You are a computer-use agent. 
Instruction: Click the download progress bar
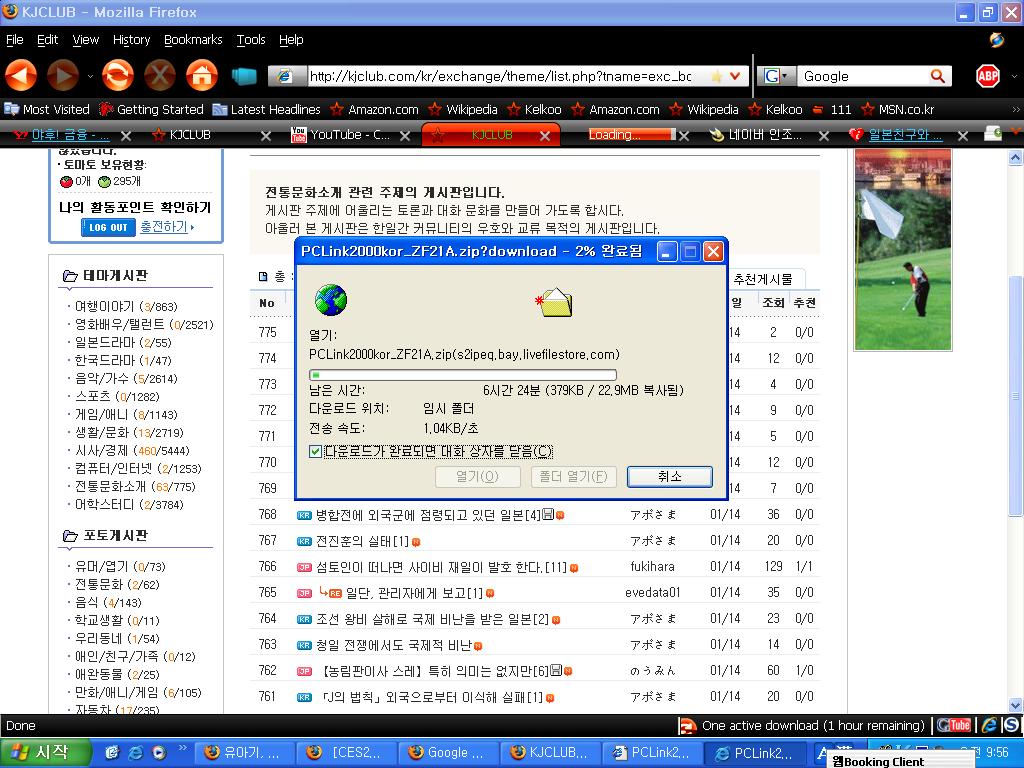click(462, 375)
